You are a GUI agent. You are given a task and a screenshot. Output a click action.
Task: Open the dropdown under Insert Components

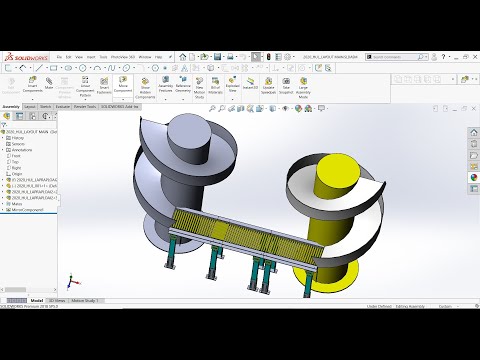(x=32, y=99)
